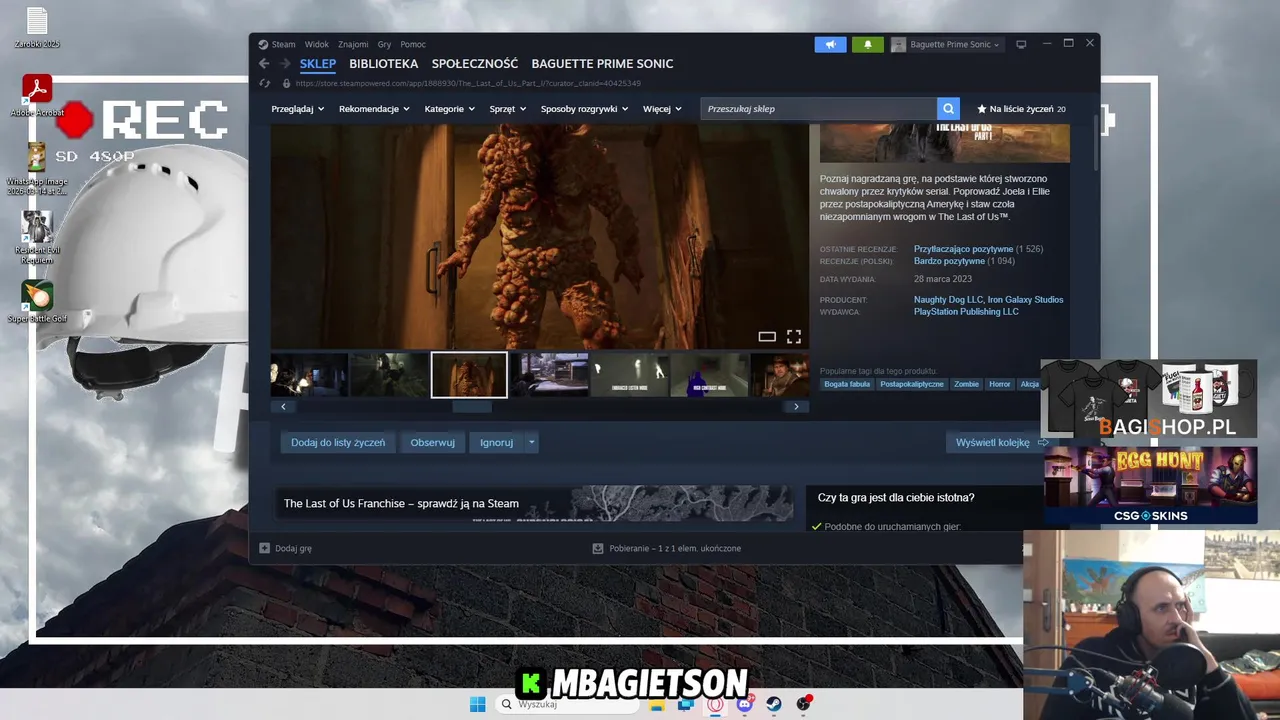Click the Horror tag

coord(1000,384)
